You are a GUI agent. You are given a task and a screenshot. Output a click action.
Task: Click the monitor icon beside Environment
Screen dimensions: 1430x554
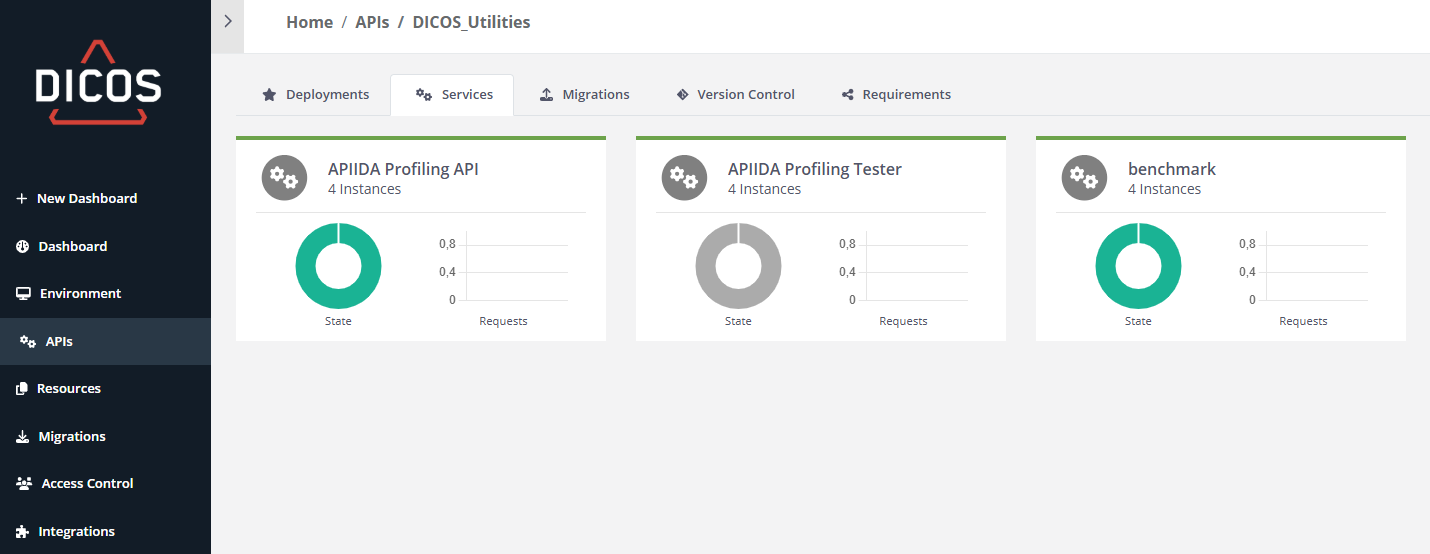(23, 294)
